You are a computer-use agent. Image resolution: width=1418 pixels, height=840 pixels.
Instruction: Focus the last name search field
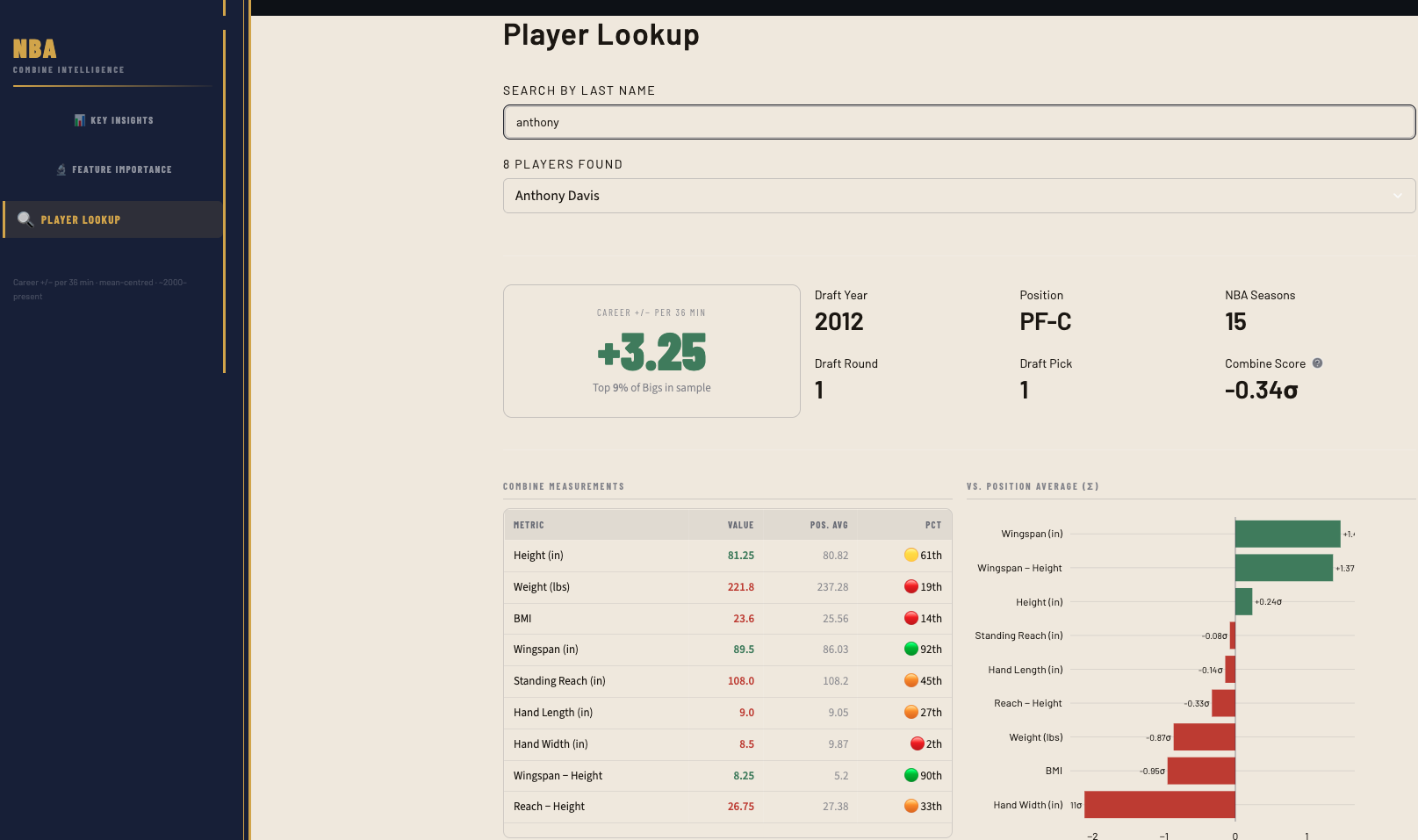pos(959,122)
